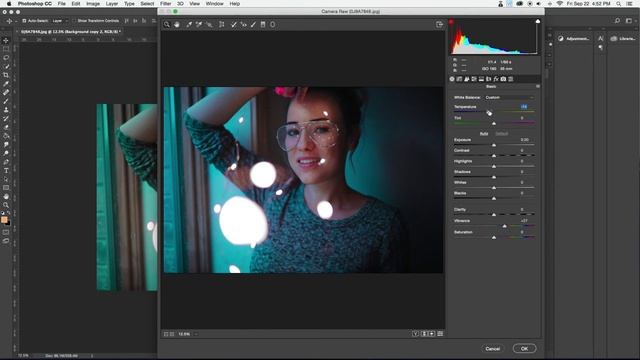Select the Camera Raw Zoom tool
The width and height of the screenshot is (640, 360).
pyautogui.click(x=167, y=24)
